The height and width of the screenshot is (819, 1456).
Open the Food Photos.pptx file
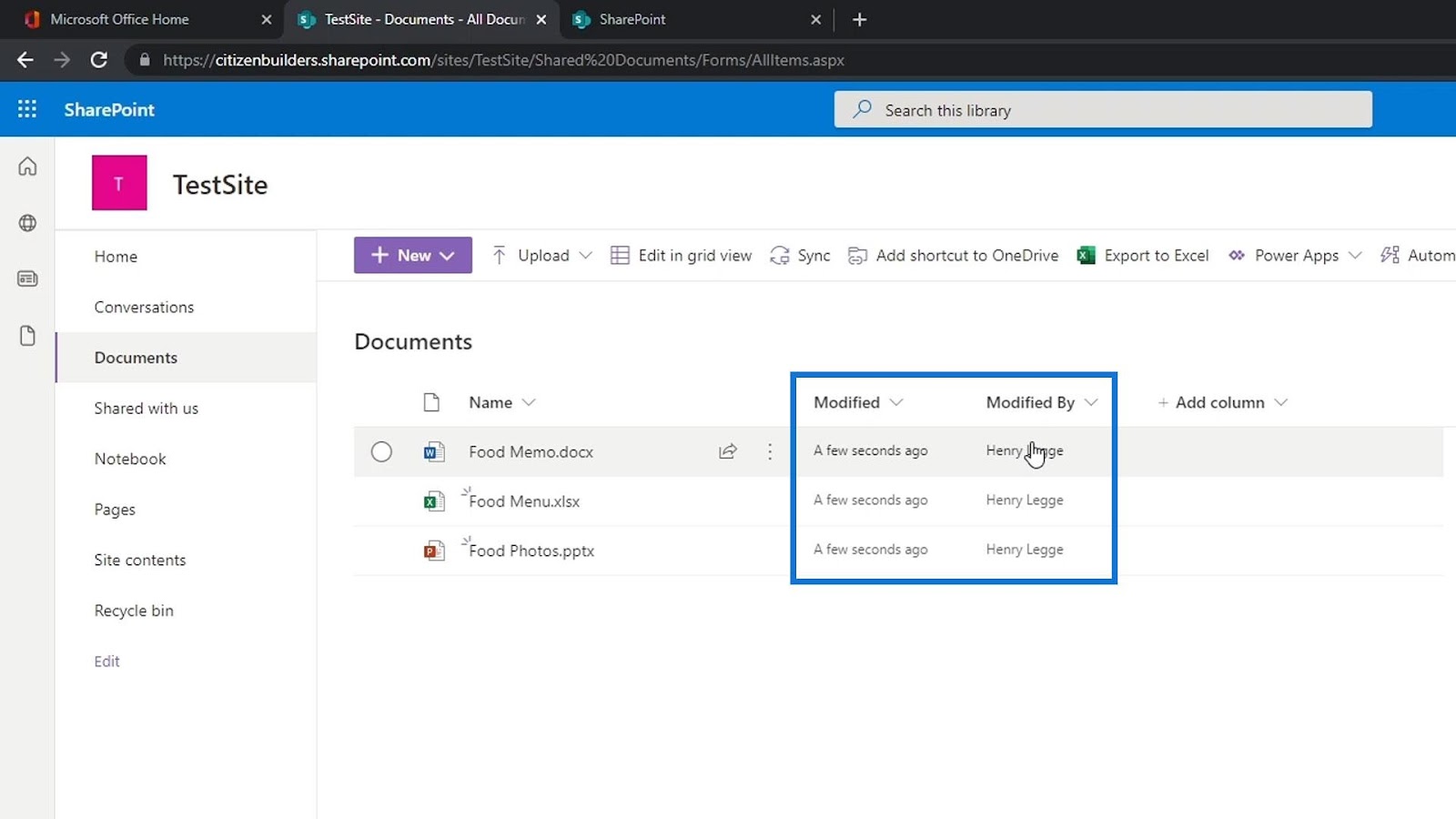tap(531, 551)
